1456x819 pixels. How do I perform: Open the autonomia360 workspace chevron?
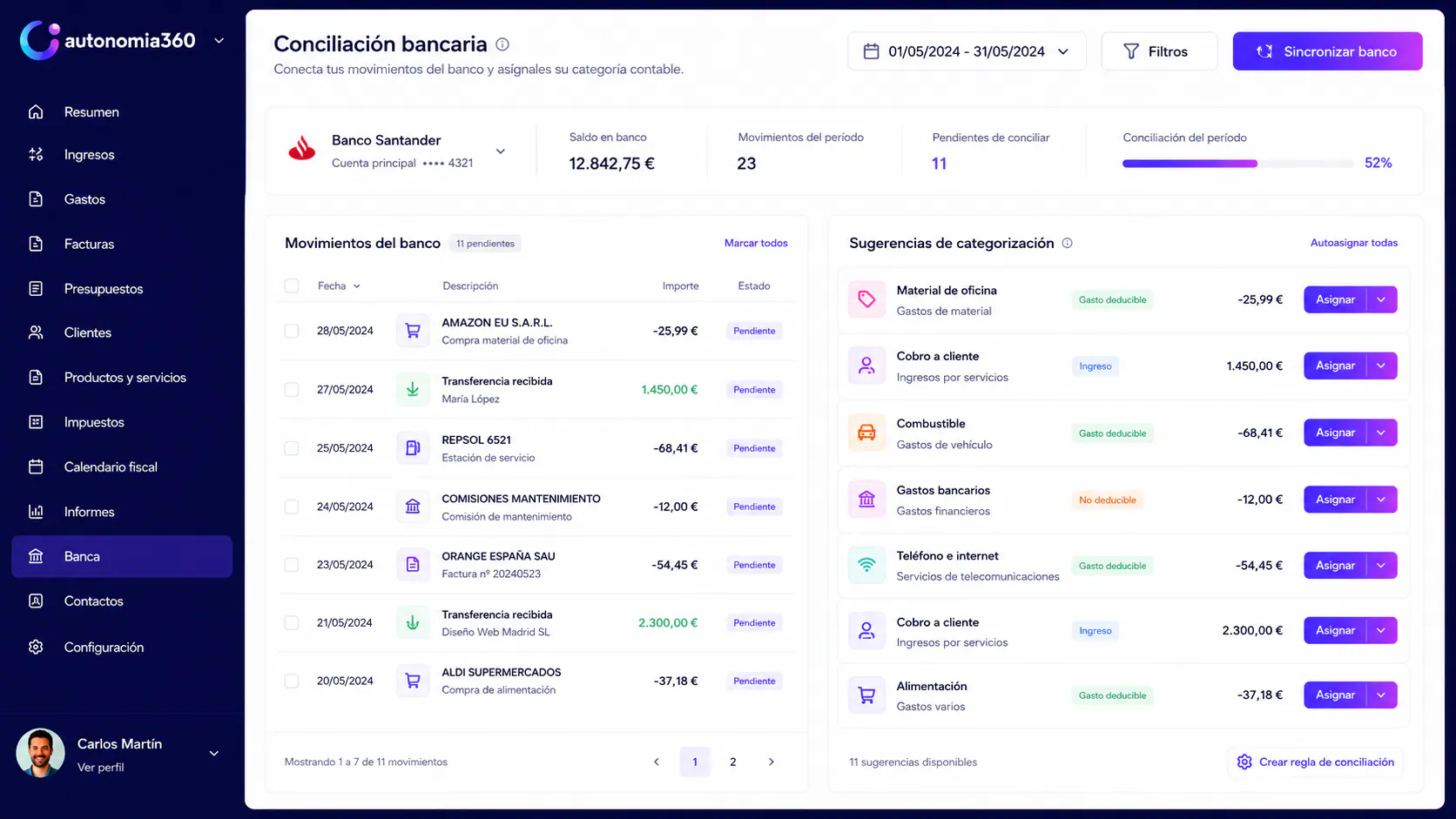[x=219, y=40]
